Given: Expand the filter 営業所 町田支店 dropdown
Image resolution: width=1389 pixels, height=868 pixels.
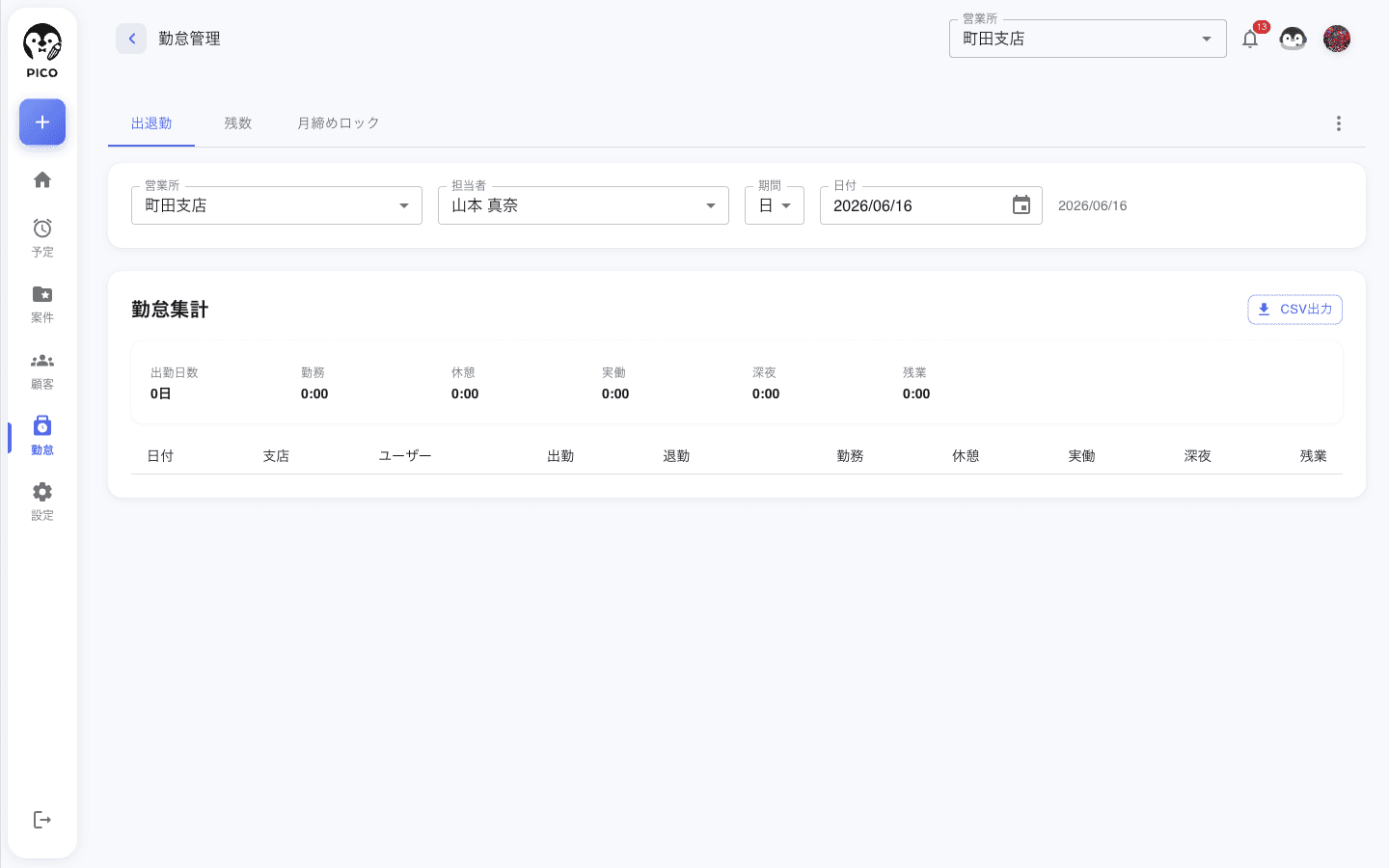Looking at the screenshot, I should [x=277, y=205].
